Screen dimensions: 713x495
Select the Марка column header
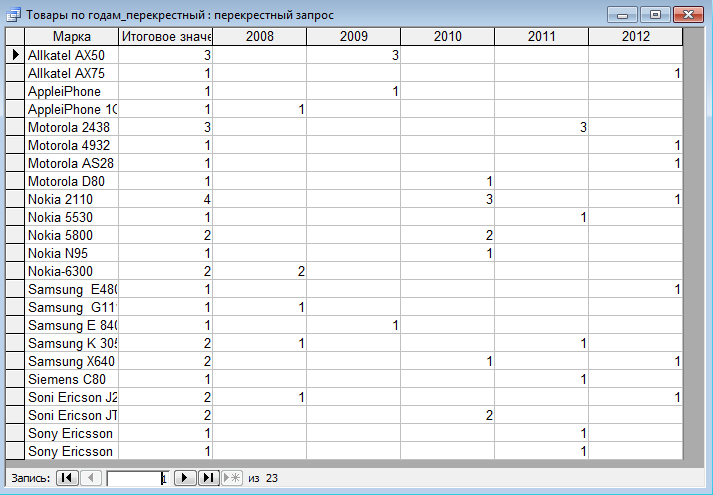coord(71,36)
